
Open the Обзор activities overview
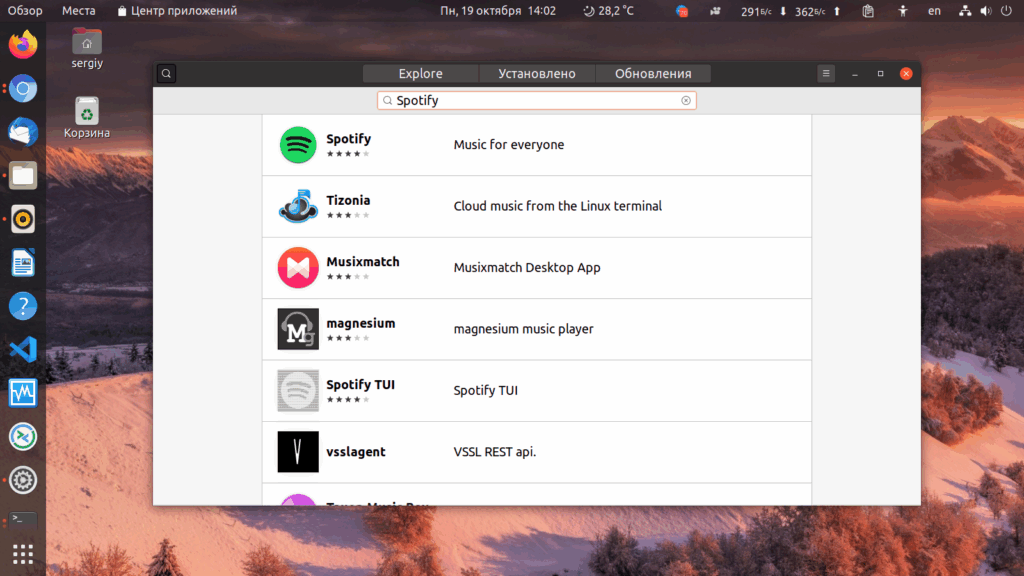point(25,10)
